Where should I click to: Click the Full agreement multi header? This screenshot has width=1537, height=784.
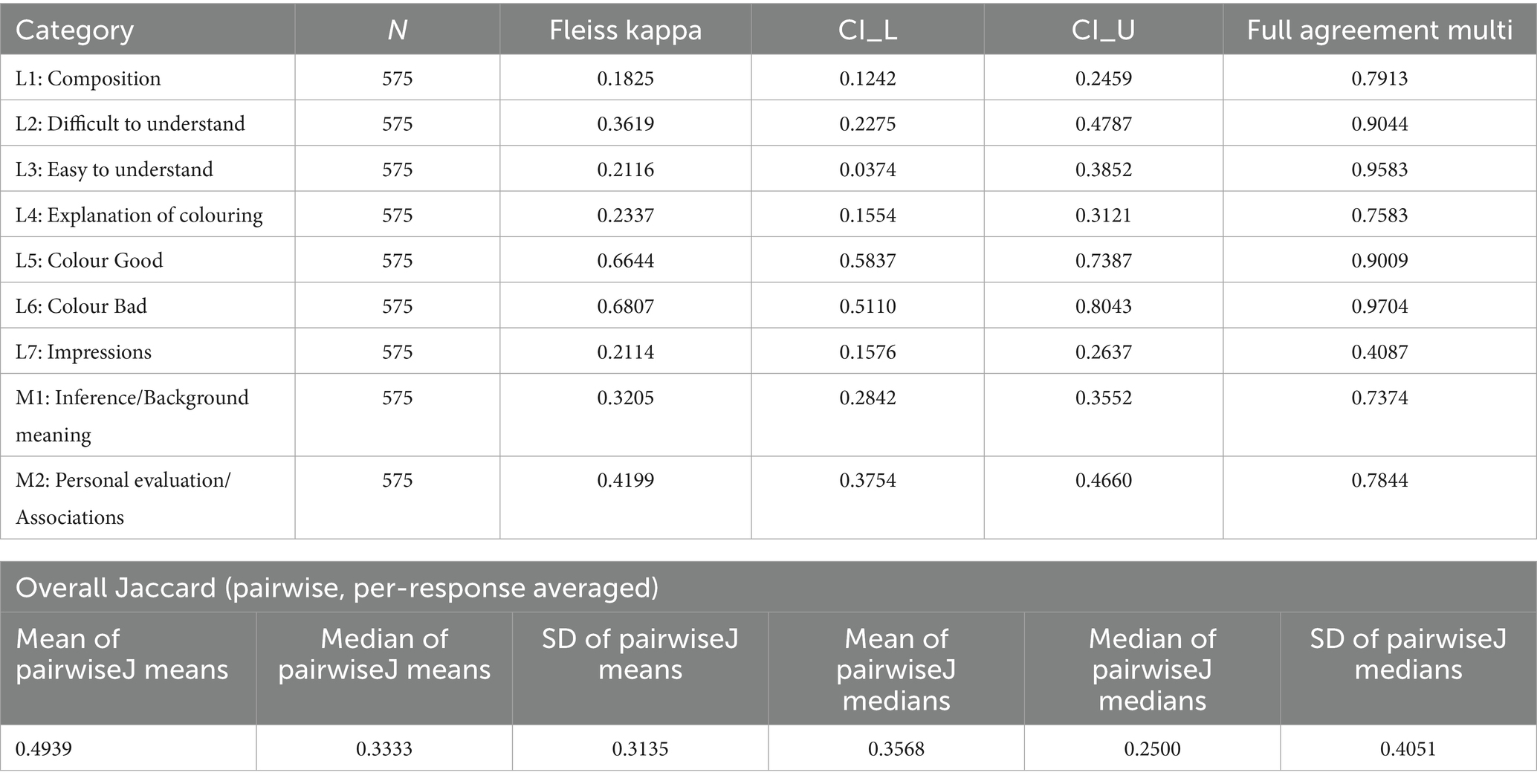click(x=1379, y=30)
